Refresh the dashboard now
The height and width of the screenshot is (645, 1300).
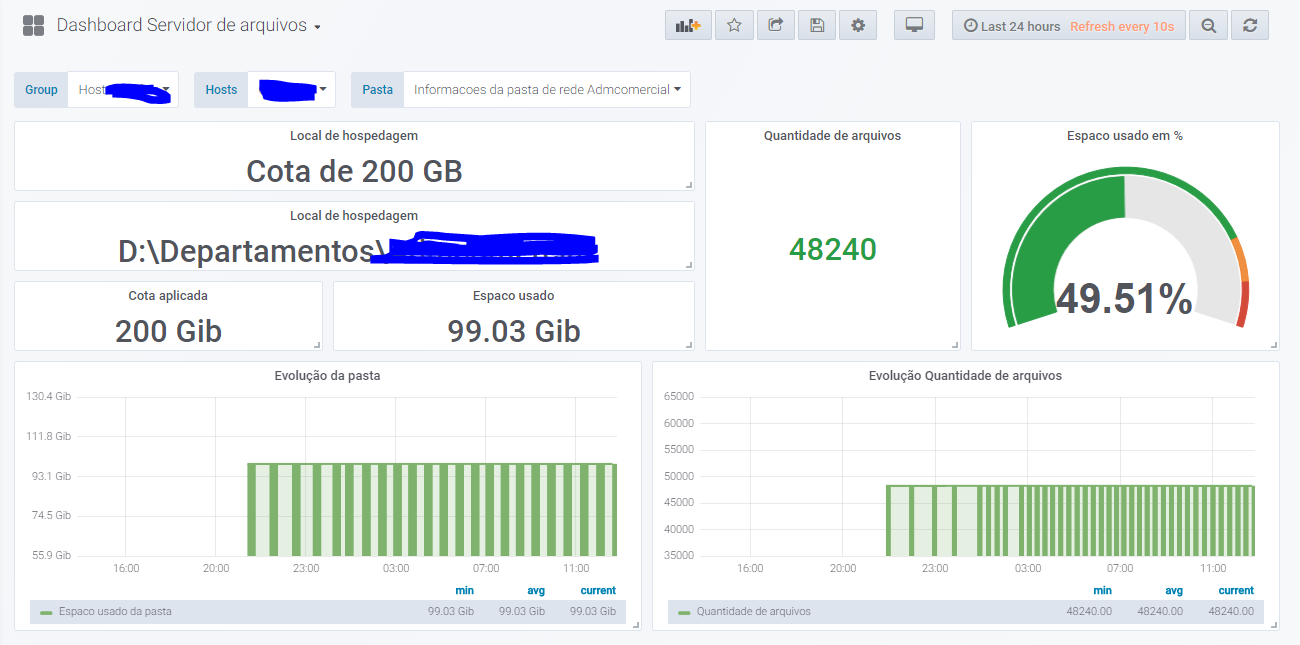pos(1250,26)
